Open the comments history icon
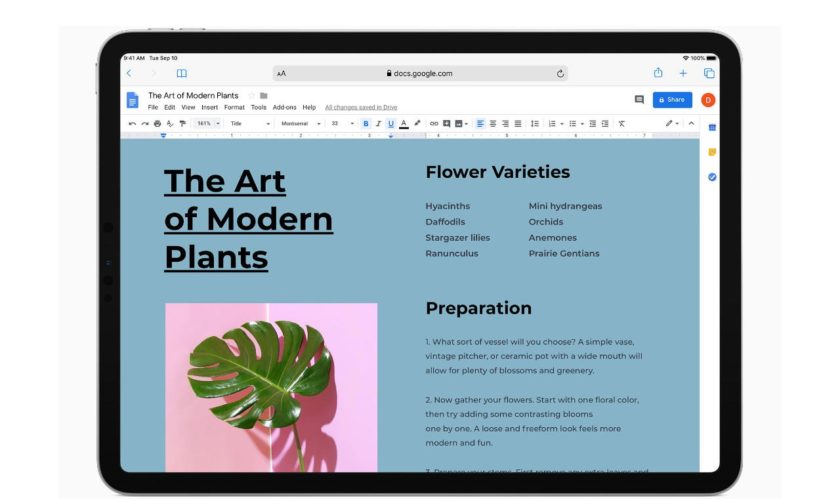This screenshot has width=840, height=500. click(x=639, y=100)
